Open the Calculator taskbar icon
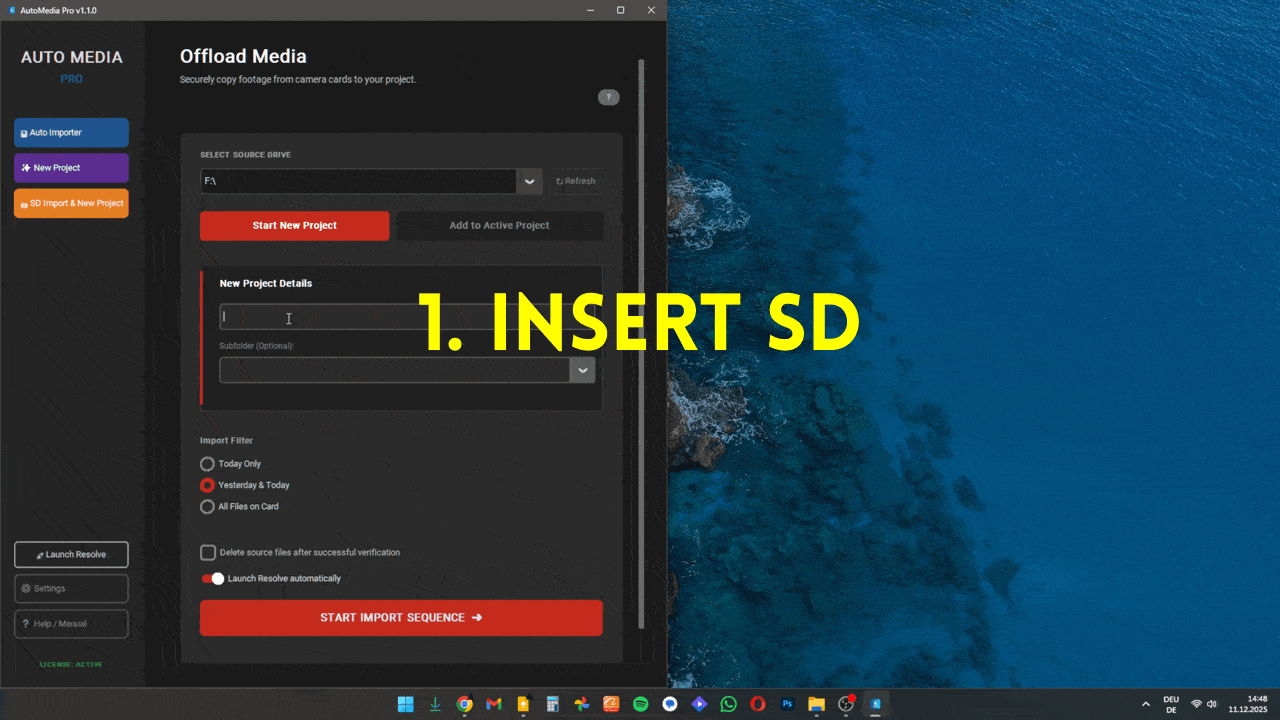 click(x=552, y=704)
